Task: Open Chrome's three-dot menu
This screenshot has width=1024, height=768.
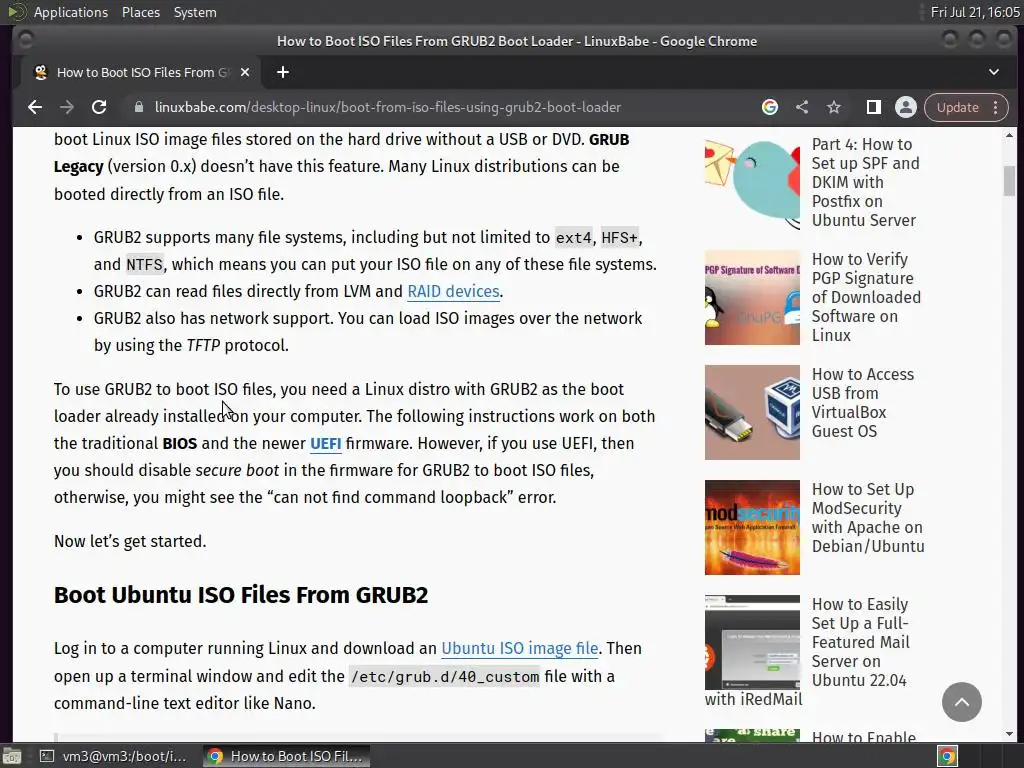Action: pyautogui.click(x=996, y=107)
